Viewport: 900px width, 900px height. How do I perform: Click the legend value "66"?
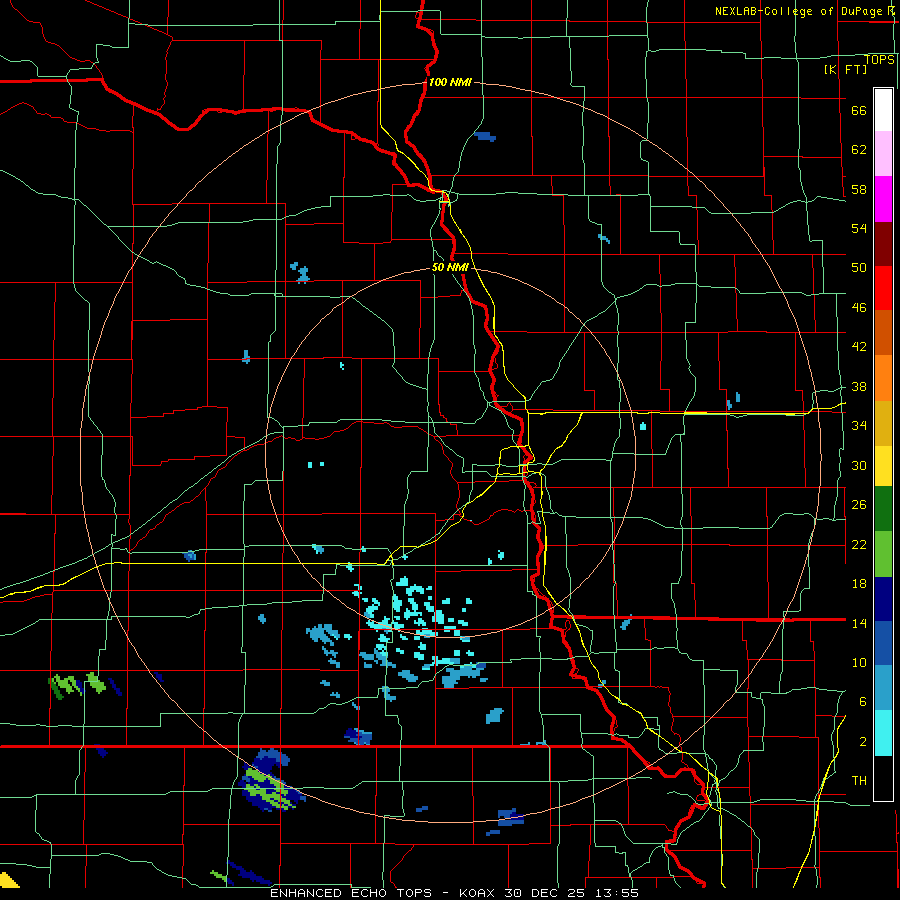point(859,110)
